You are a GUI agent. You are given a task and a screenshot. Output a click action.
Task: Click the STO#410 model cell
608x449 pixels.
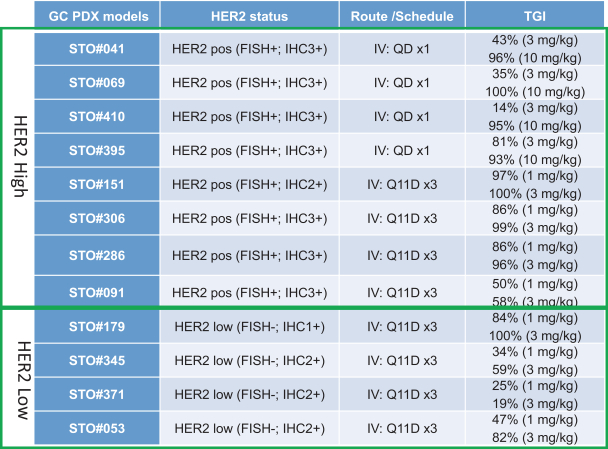coord(96,117)
